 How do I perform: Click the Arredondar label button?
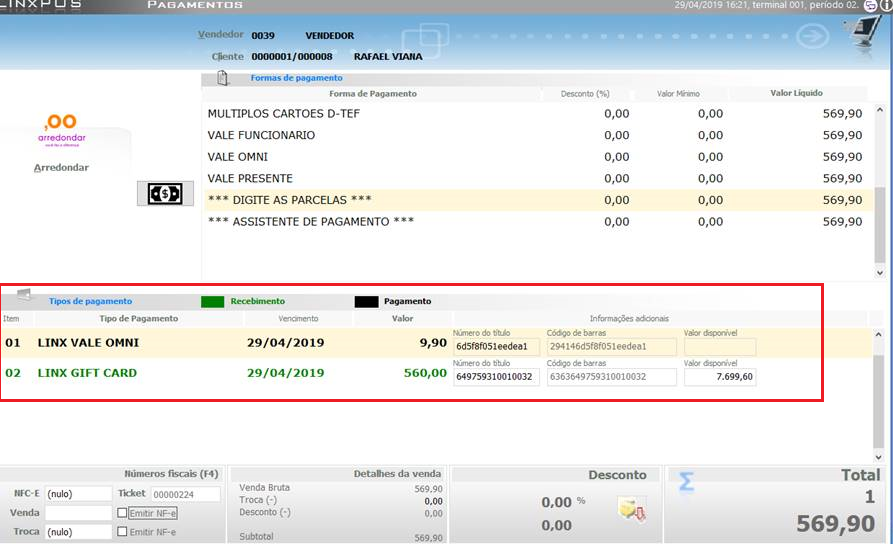[x=62, y=167]
